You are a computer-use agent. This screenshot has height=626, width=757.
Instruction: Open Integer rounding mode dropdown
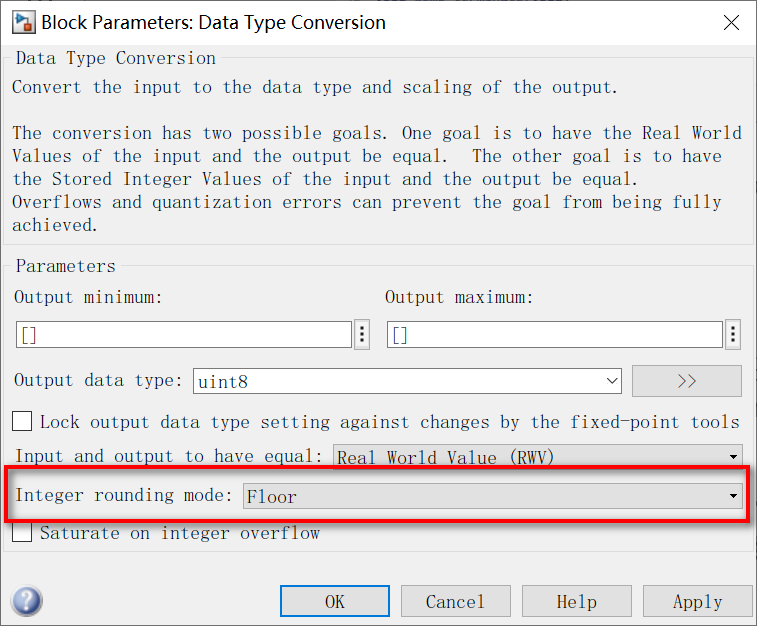[x=492, y=496]
